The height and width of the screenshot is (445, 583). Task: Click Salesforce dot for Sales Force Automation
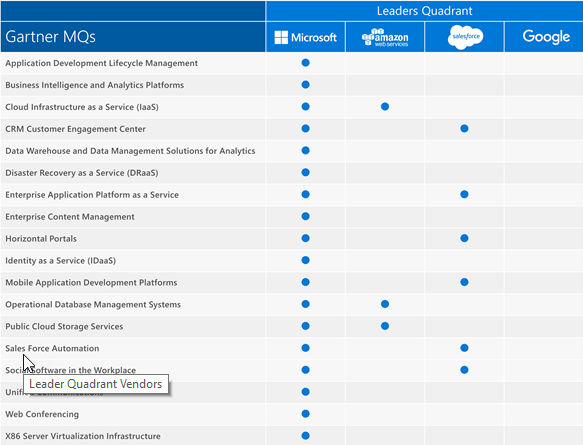pyautogui.click(x=464, y=348)
